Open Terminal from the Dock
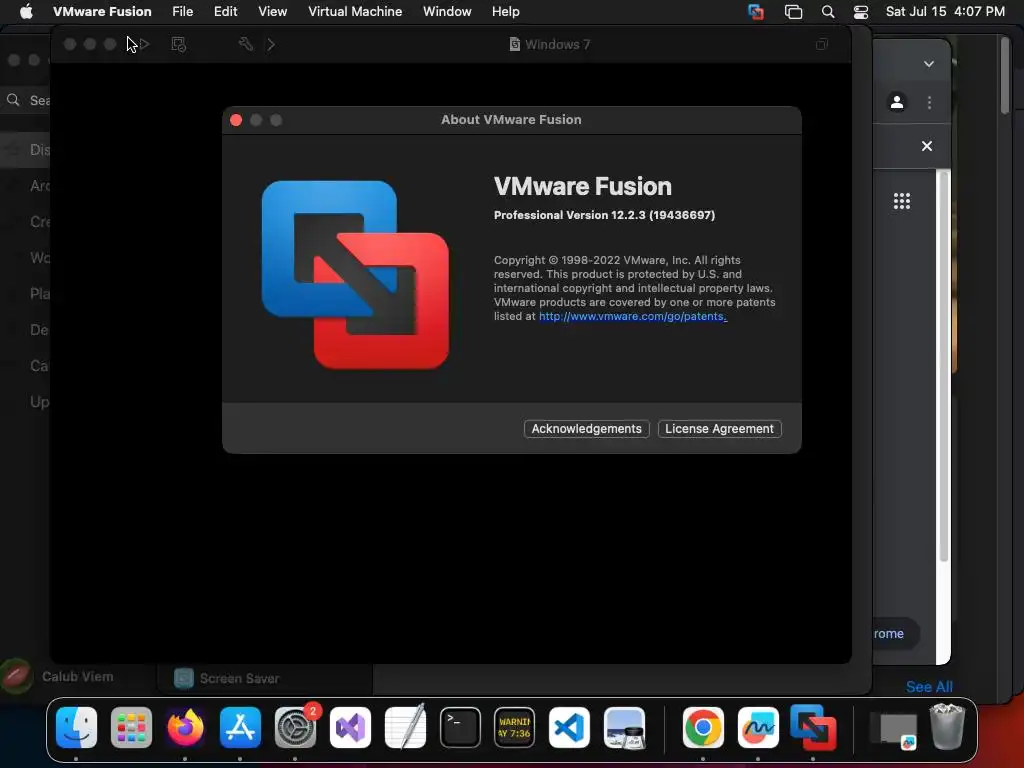Screen dimensions: 1024x768 pos(460,728)
